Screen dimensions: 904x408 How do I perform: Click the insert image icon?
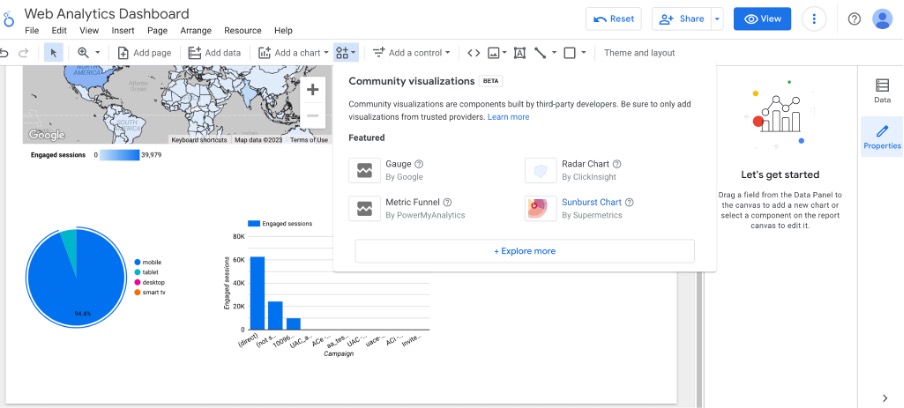[x=493, y=53]
